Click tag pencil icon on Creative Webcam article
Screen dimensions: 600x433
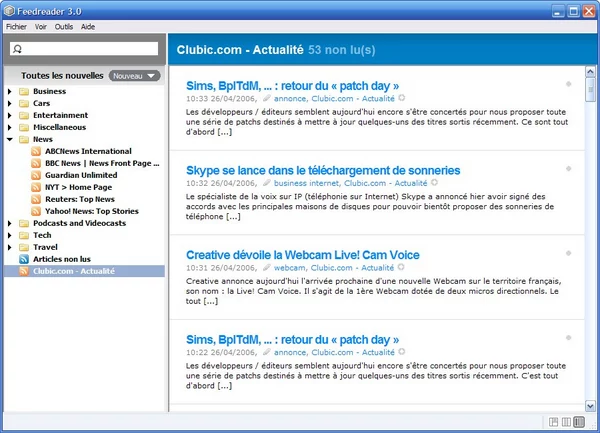pyautogui.click(x=266, y=267)
